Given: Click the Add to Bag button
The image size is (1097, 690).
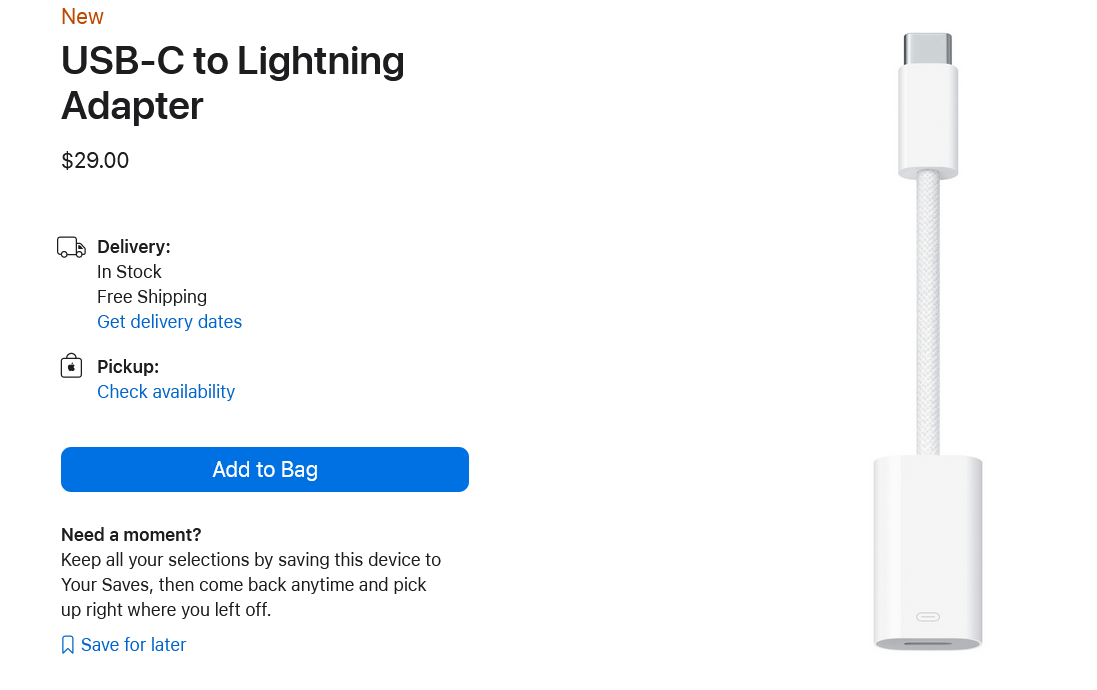Looking at the screenshot, I should click(x=265, y=469).
